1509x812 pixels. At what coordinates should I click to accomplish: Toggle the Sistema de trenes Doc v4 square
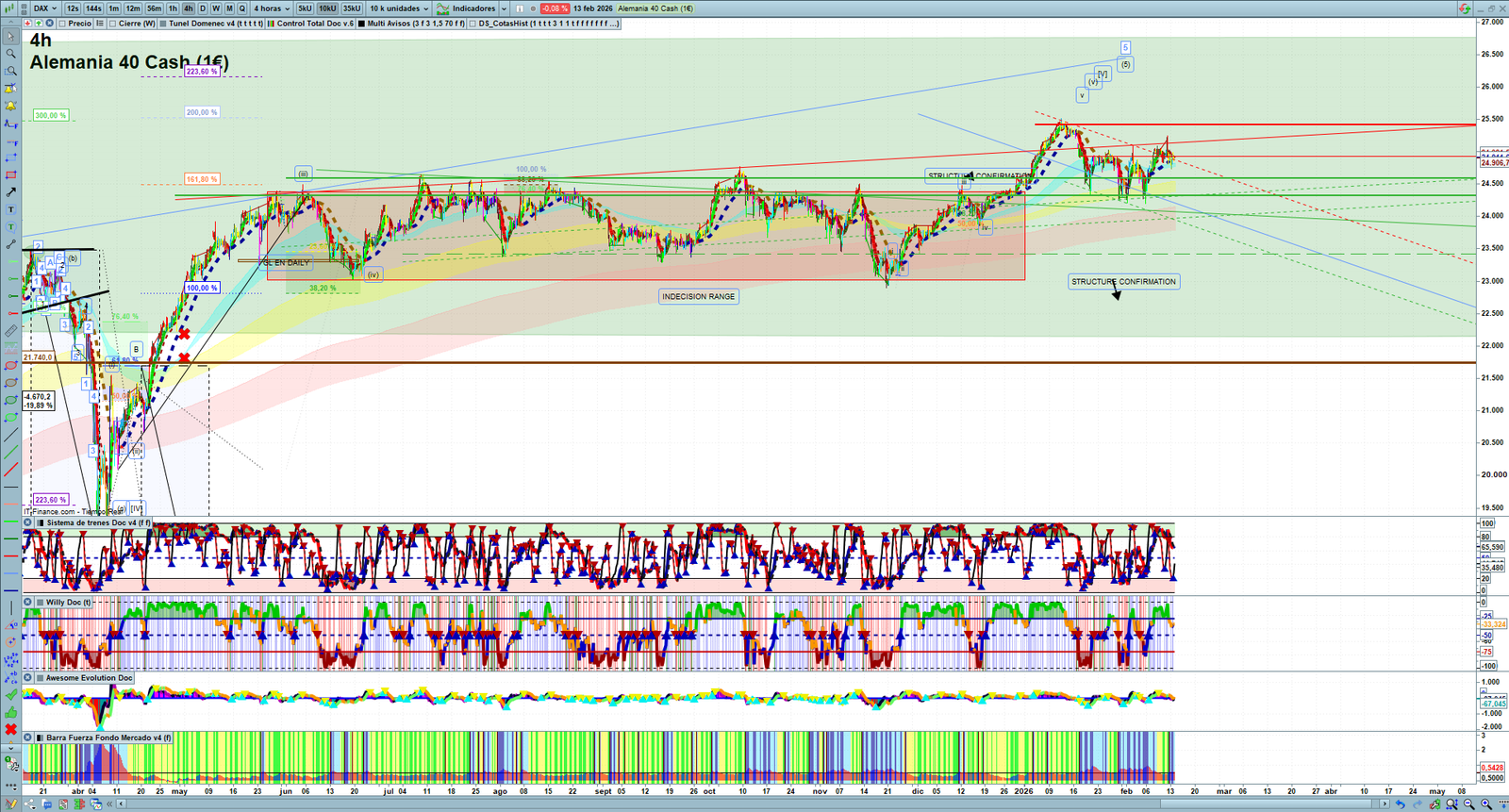40,522
